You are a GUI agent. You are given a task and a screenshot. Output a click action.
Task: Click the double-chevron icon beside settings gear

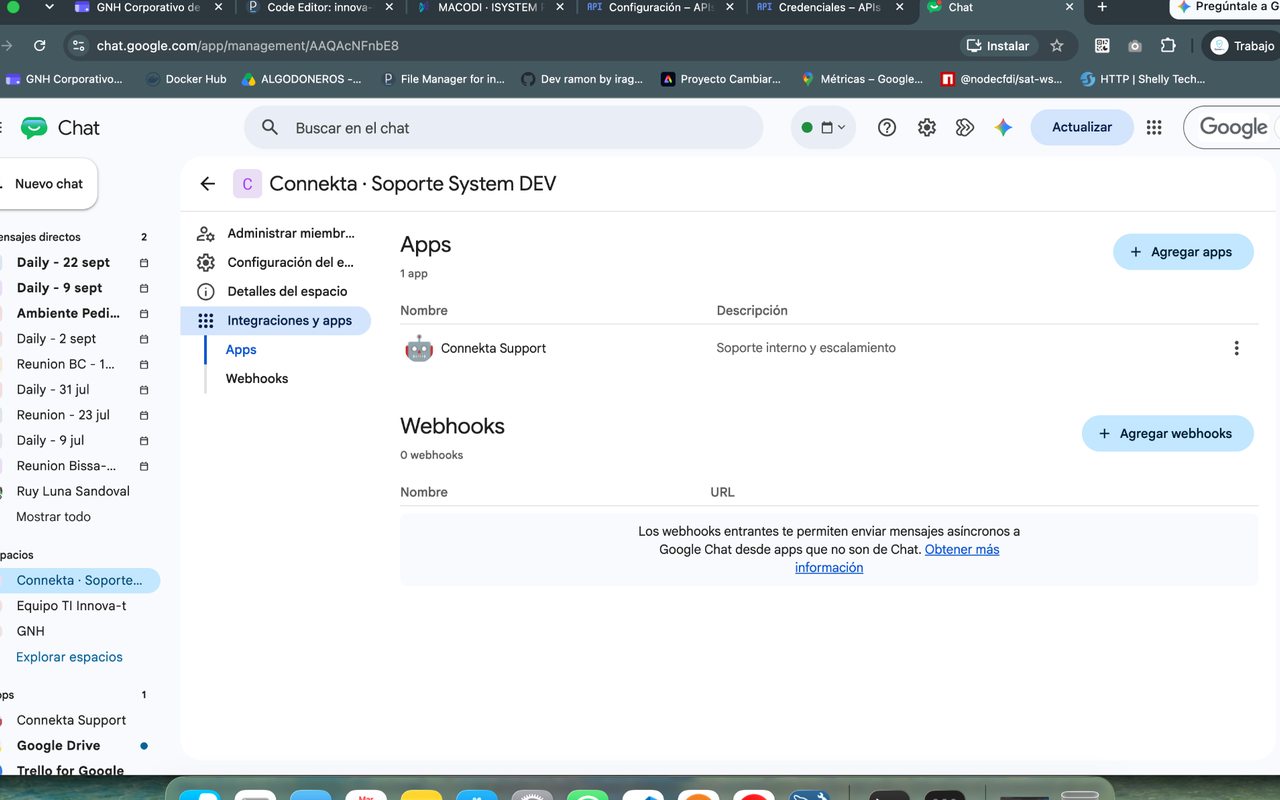click(x=965, y=128)
